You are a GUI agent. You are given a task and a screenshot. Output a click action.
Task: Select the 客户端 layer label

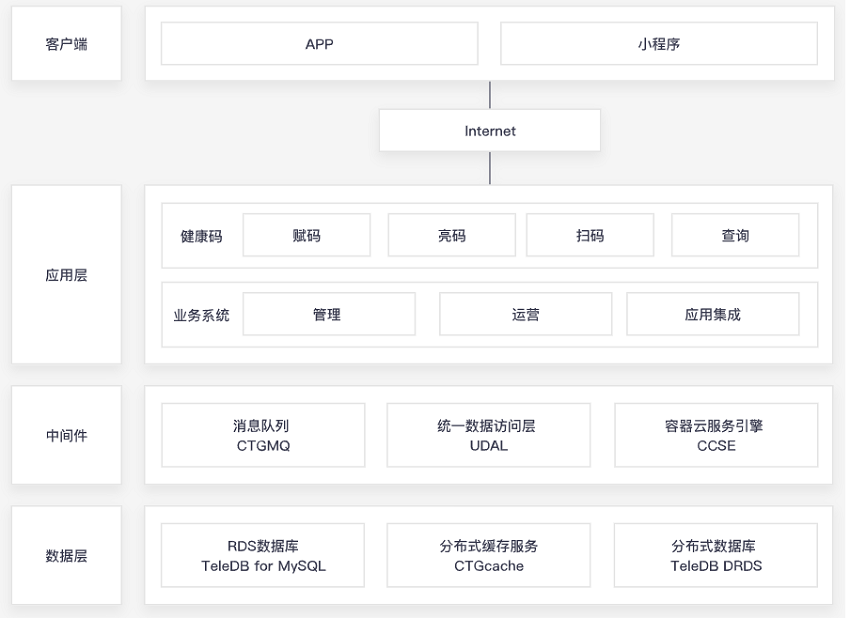tap(66, 44)
